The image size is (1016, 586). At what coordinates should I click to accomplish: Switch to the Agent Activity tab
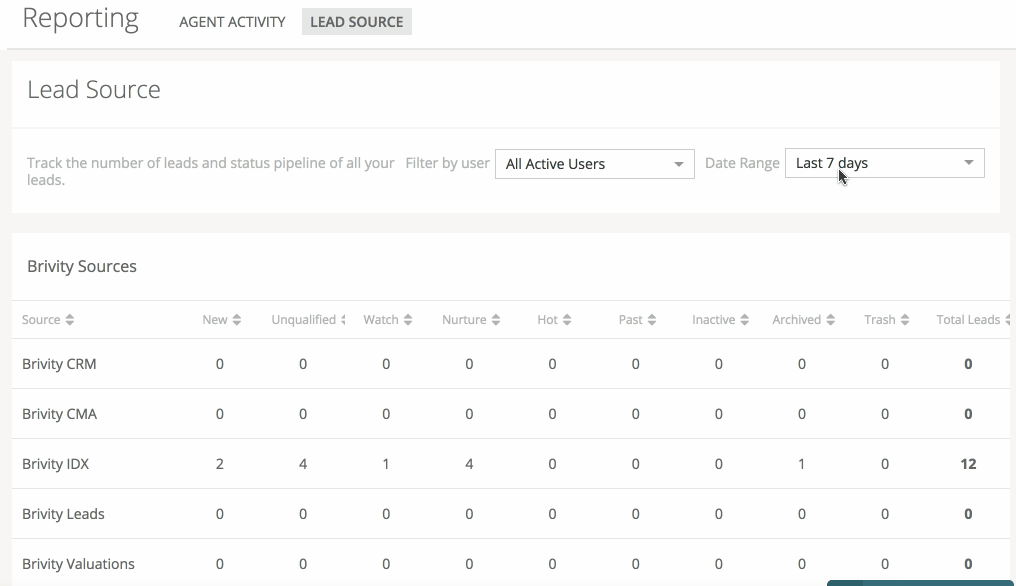232,22
